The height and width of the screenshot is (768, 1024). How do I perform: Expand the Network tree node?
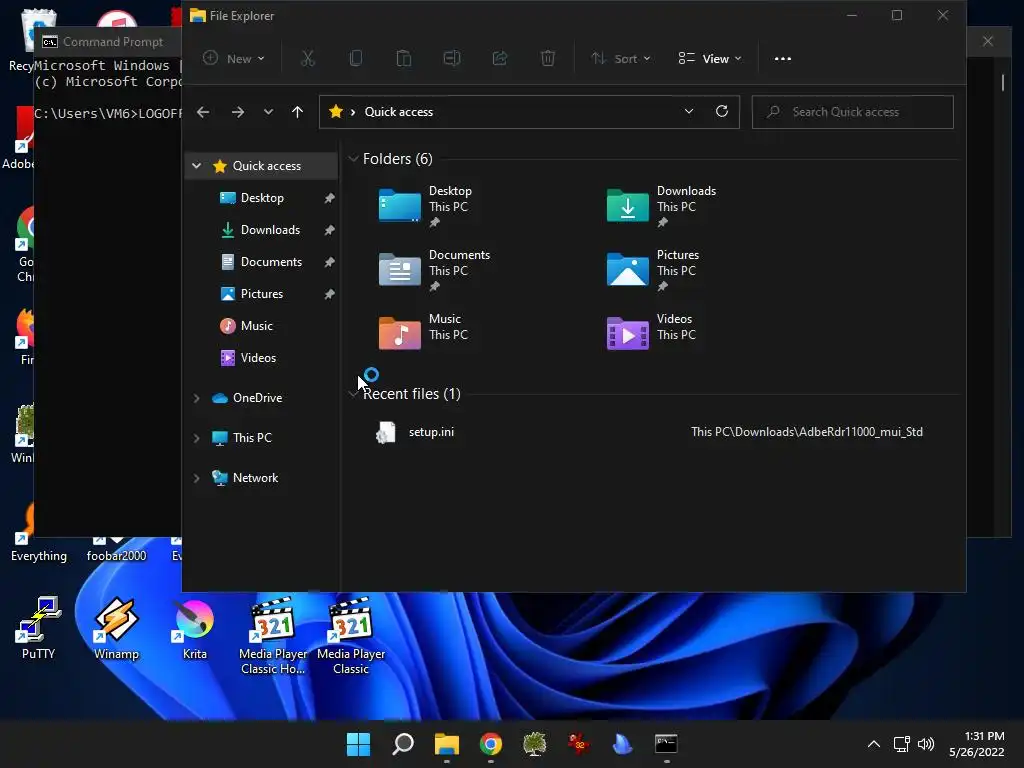pos(197,479)
